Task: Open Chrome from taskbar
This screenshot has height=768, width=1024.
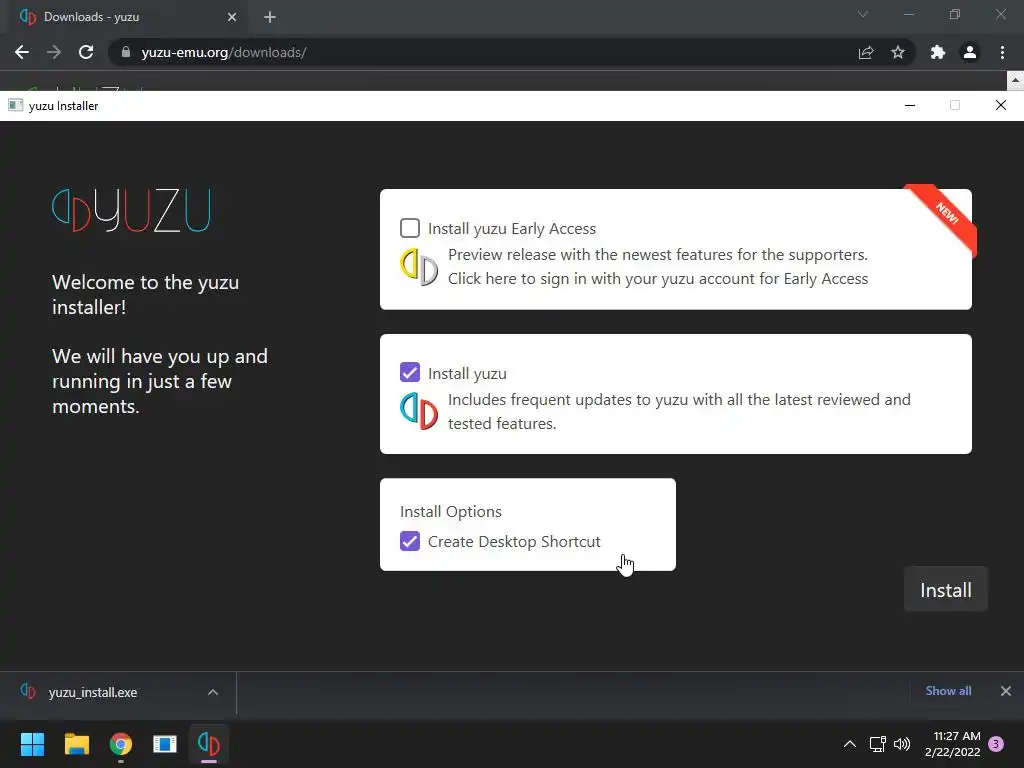Action: [x=121, y=744]
